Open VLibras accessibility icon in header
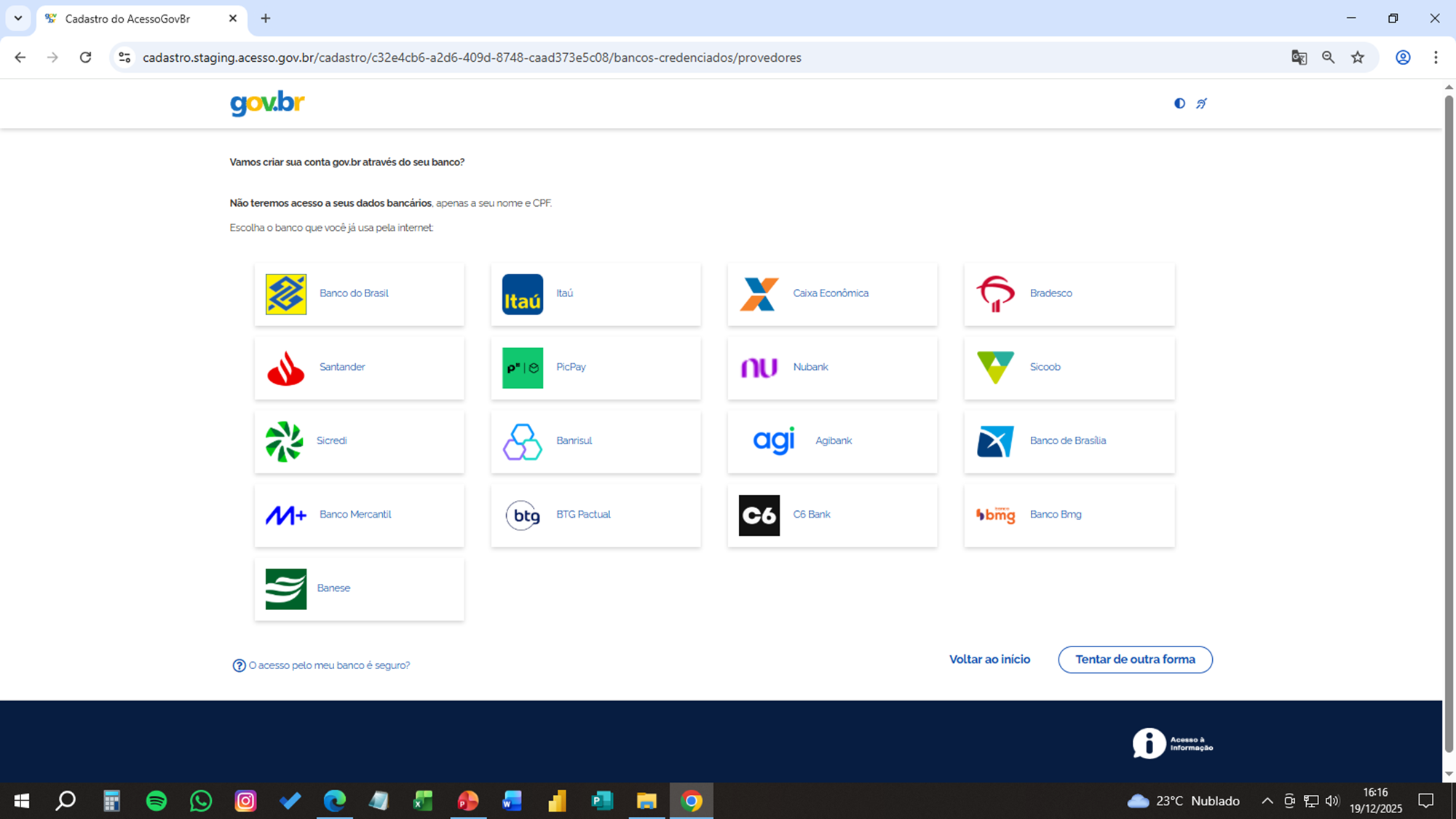The width and height of the screenshot is (1456, 819). click(x=1201, y=103)
